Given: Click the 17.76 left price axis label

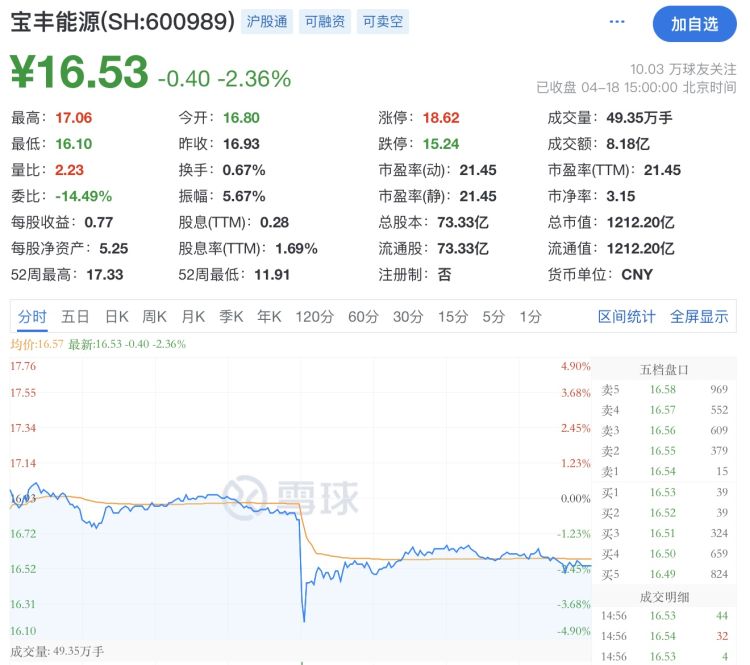Looking at the screenshot, I should [x=23, y=366].
